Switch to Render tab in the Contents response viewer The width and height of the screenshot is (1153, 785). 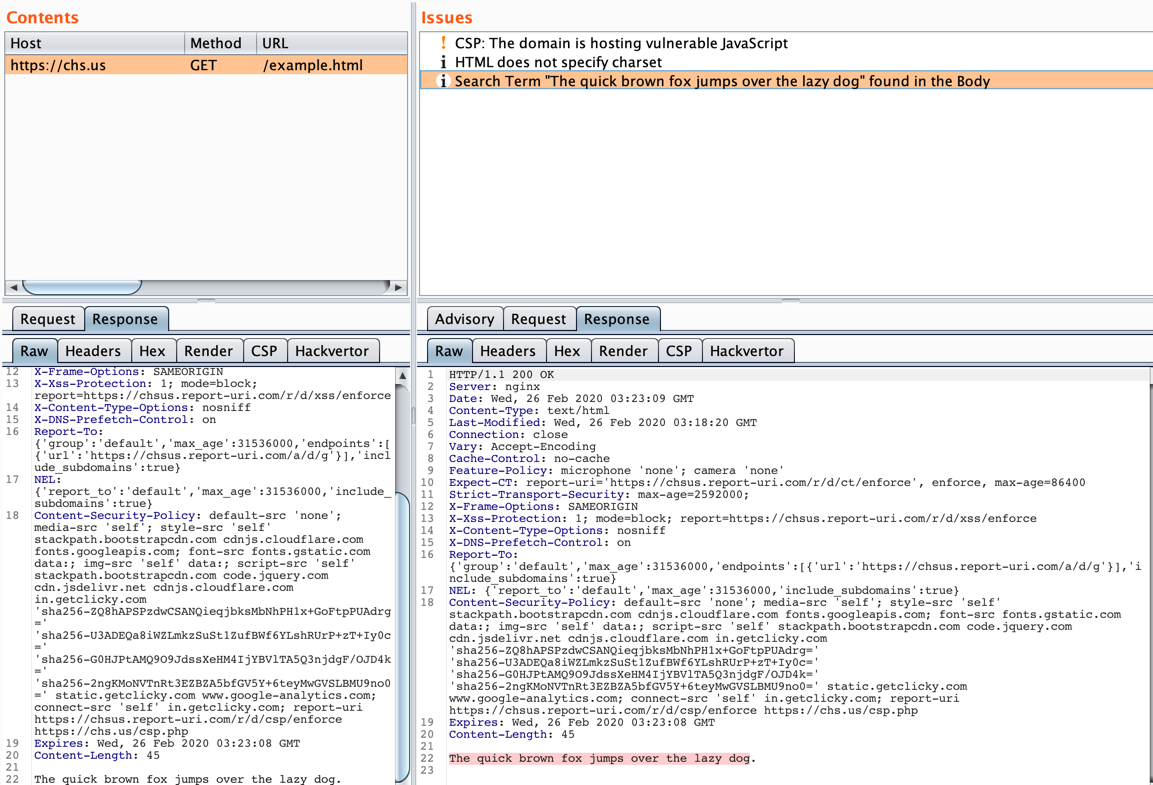point(208,351)
